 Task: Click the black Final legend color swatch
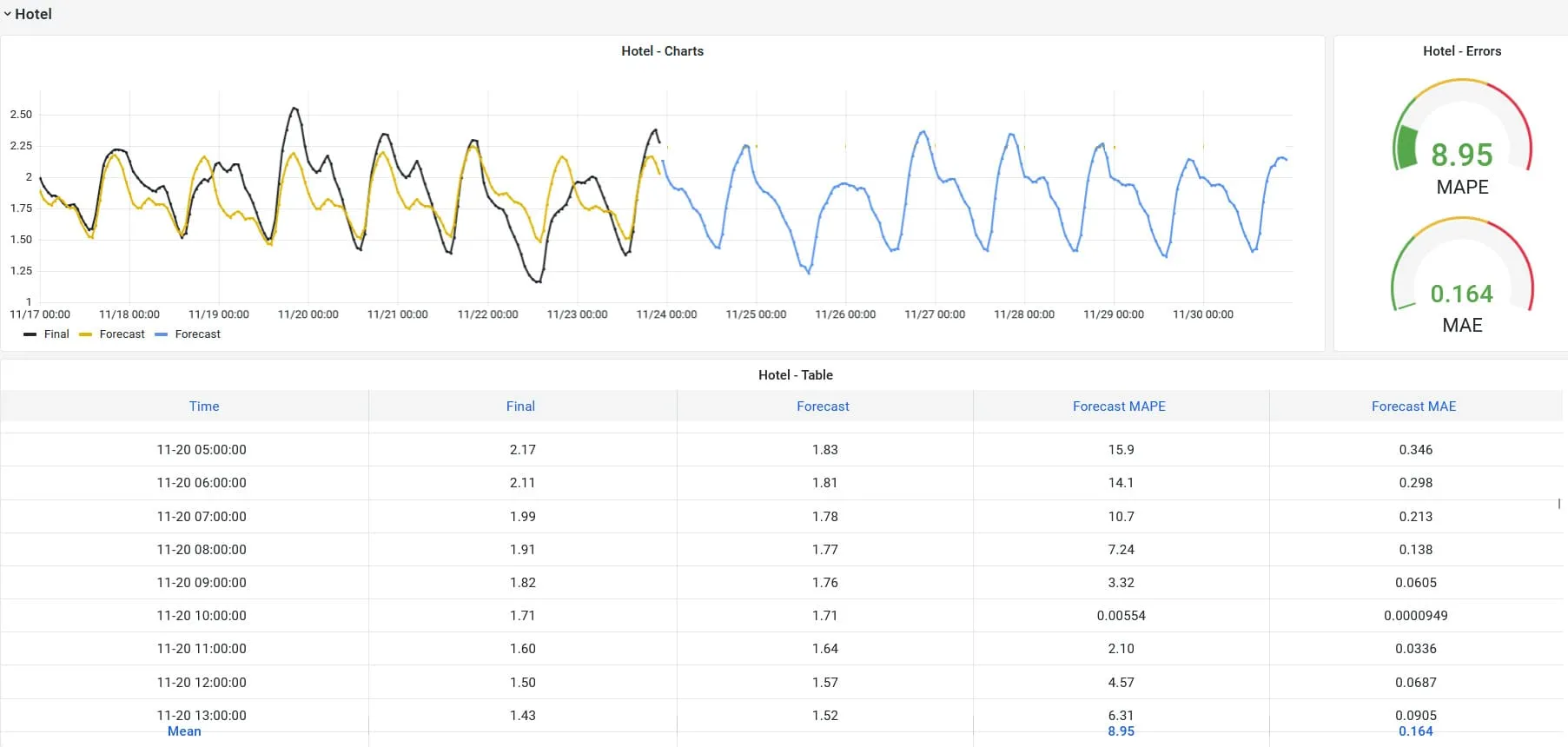coord(30,334)
